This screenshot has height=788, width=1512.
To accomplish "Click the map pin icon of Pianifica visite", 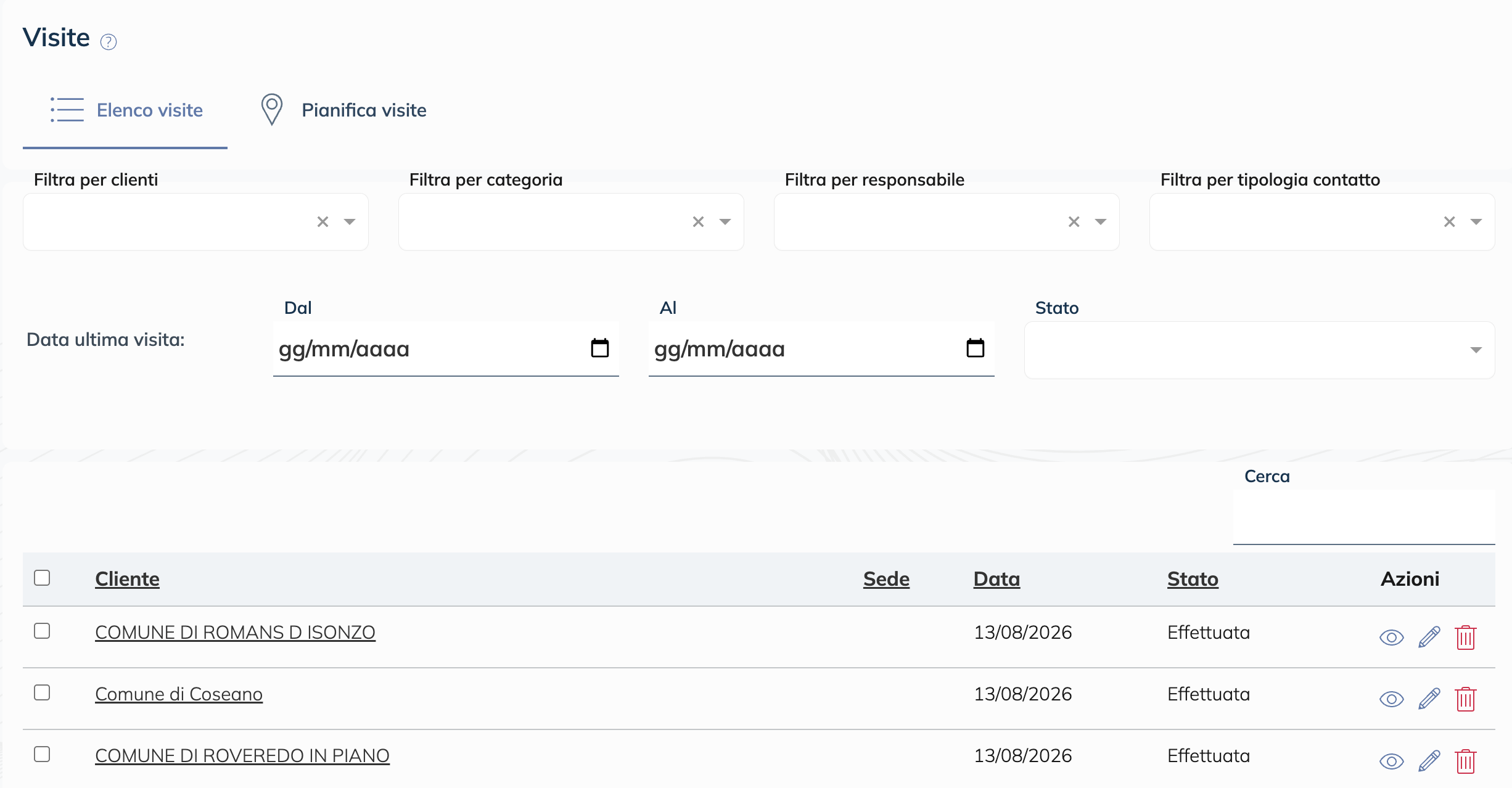I will [x=272, y=110].
